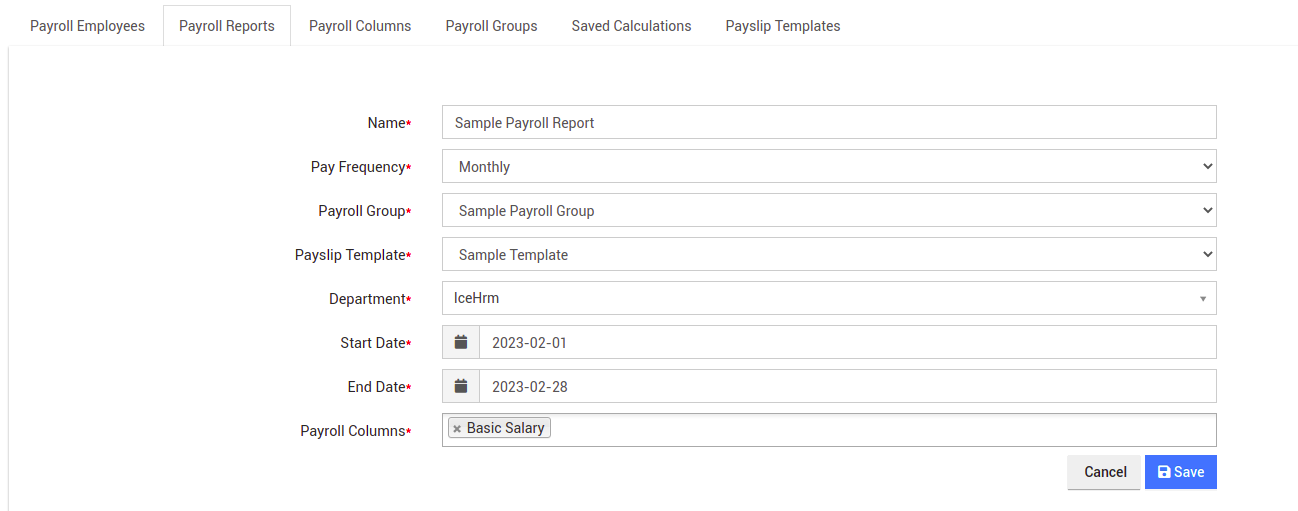Open Saved Calculations tab
Screen dimensions: 1298x511
click(631, 26)
